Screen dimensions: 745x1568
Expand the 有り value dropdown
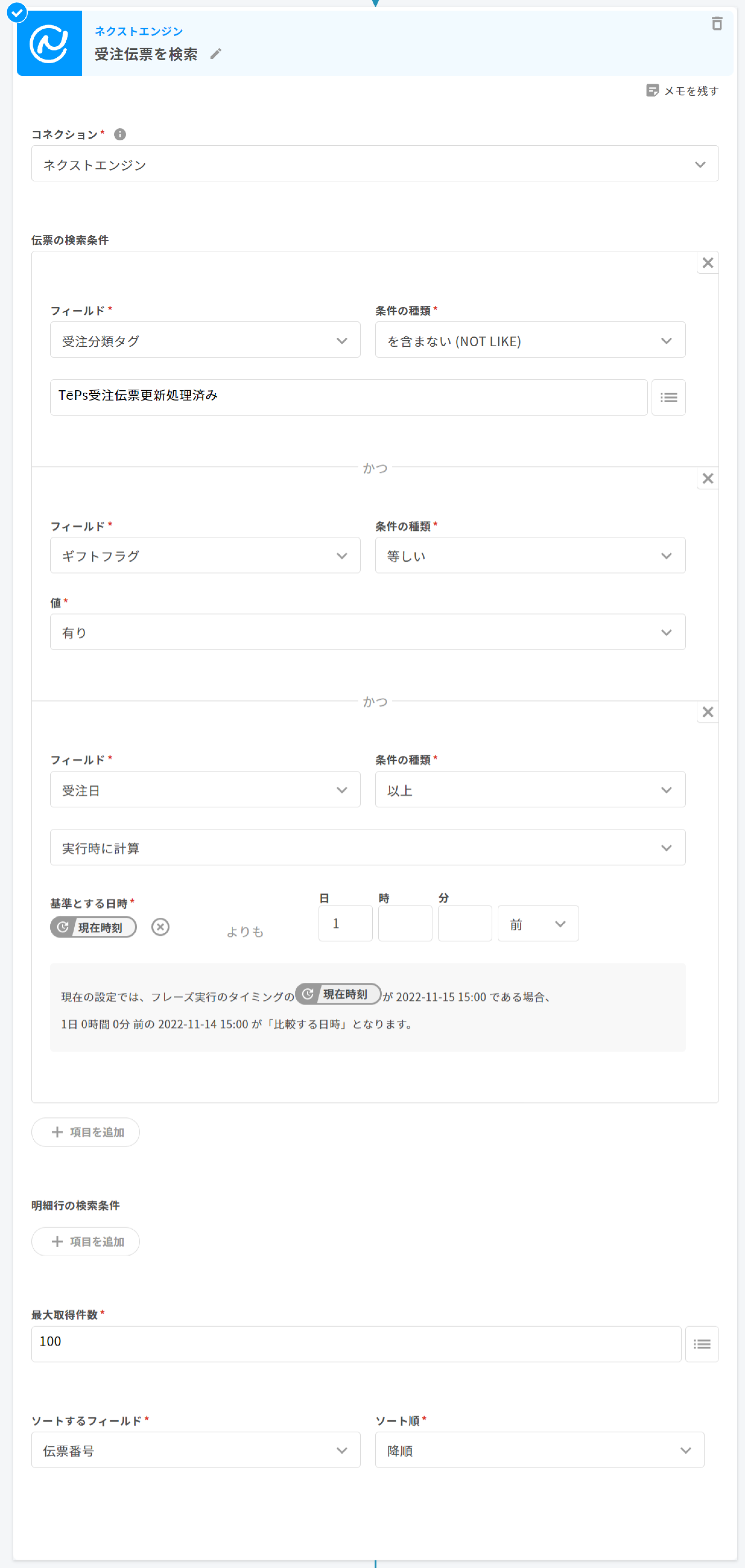click(367, 632)
